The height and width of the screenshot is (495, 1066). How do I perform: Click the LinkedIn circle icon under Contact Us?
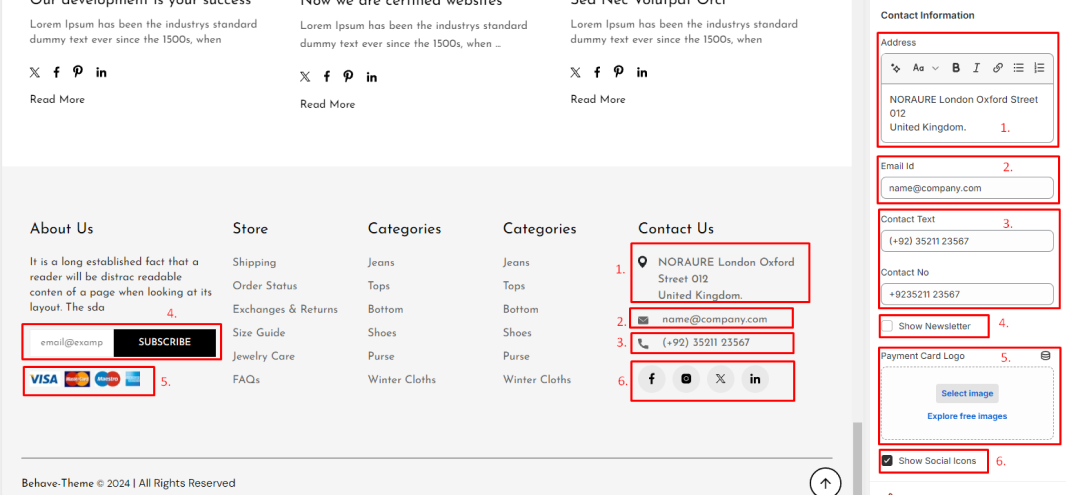coord(755,379)
